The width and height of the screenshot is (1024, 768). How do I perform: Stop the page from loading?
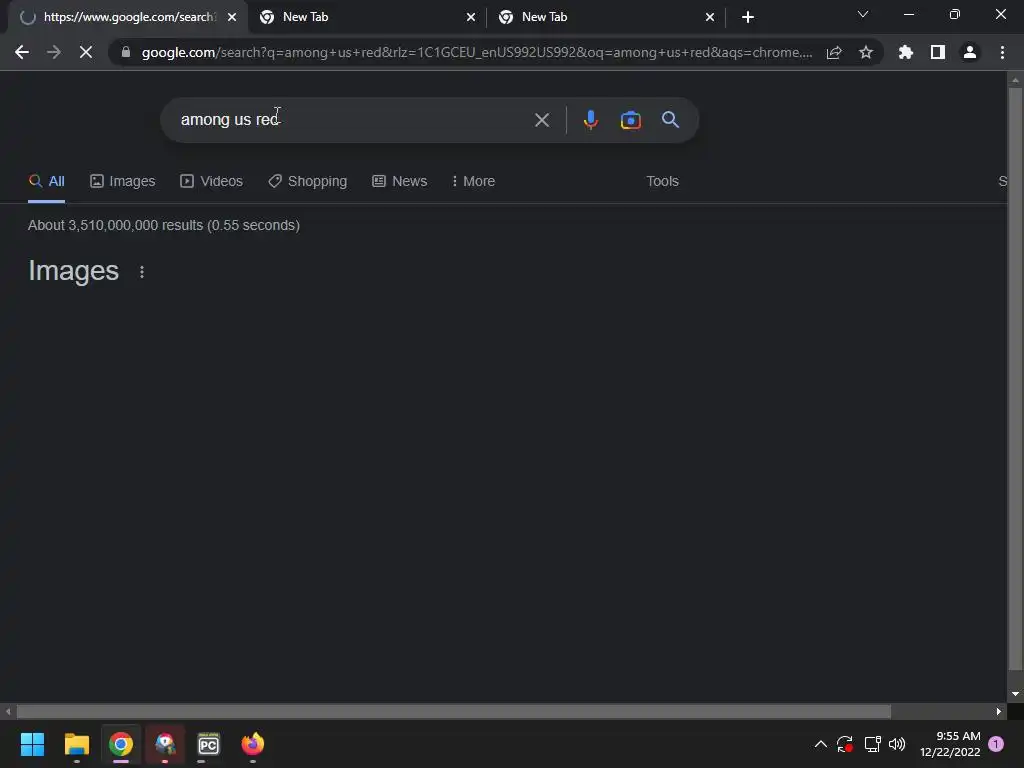[86, 52]
